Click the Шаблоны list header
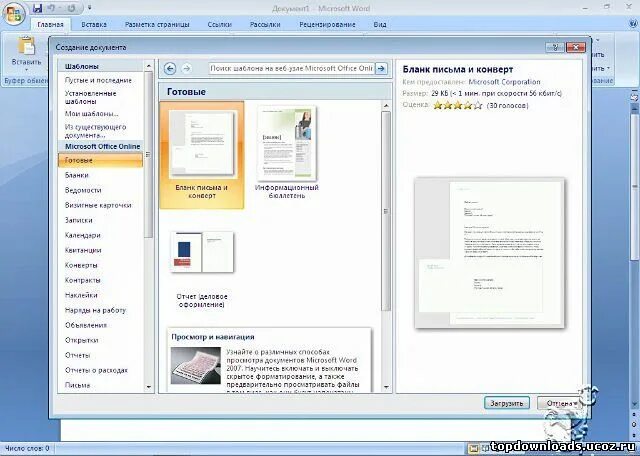 pos(100,66)
